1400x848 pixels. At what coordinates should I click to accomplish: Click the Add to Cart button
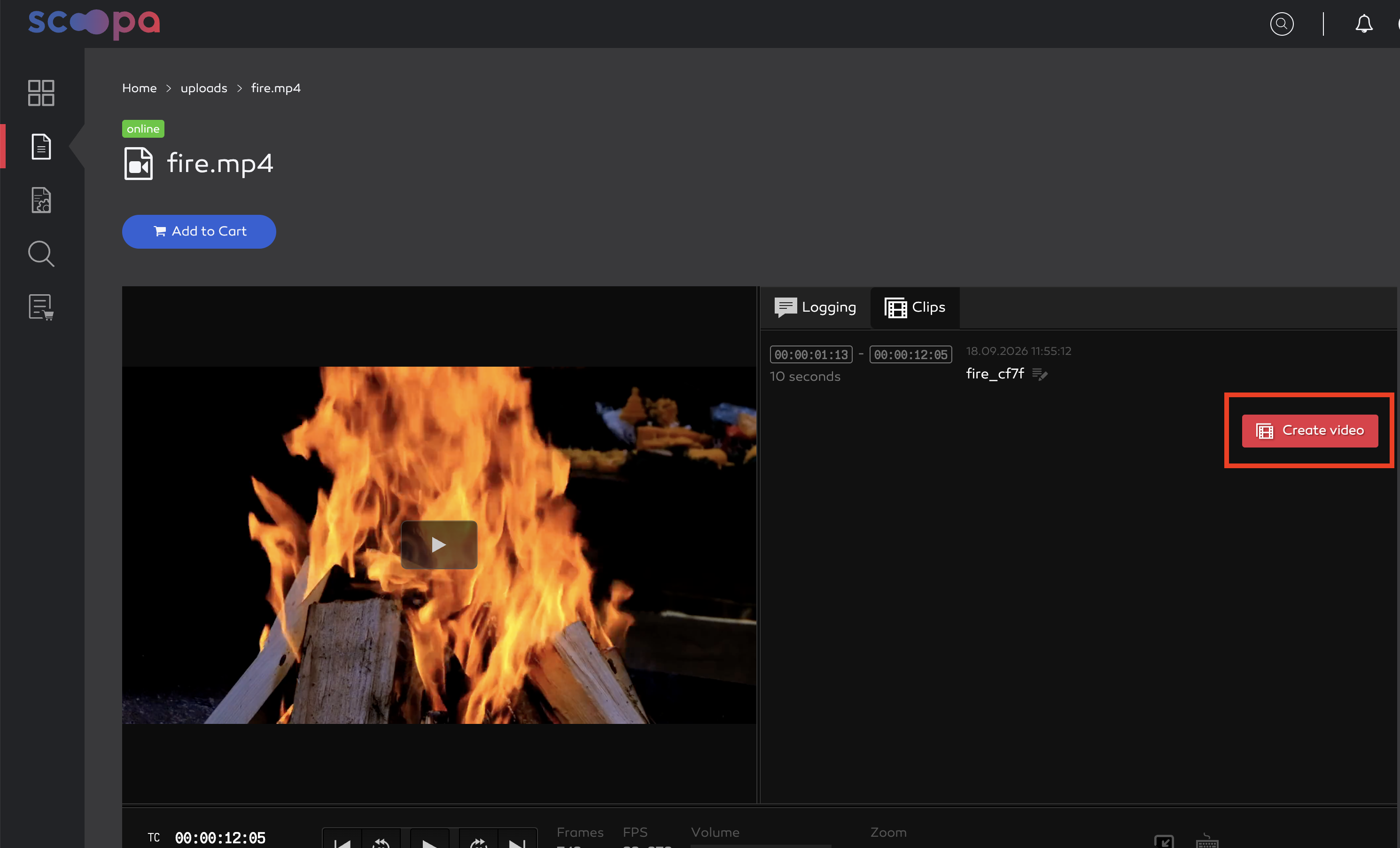tap(199, 231)
